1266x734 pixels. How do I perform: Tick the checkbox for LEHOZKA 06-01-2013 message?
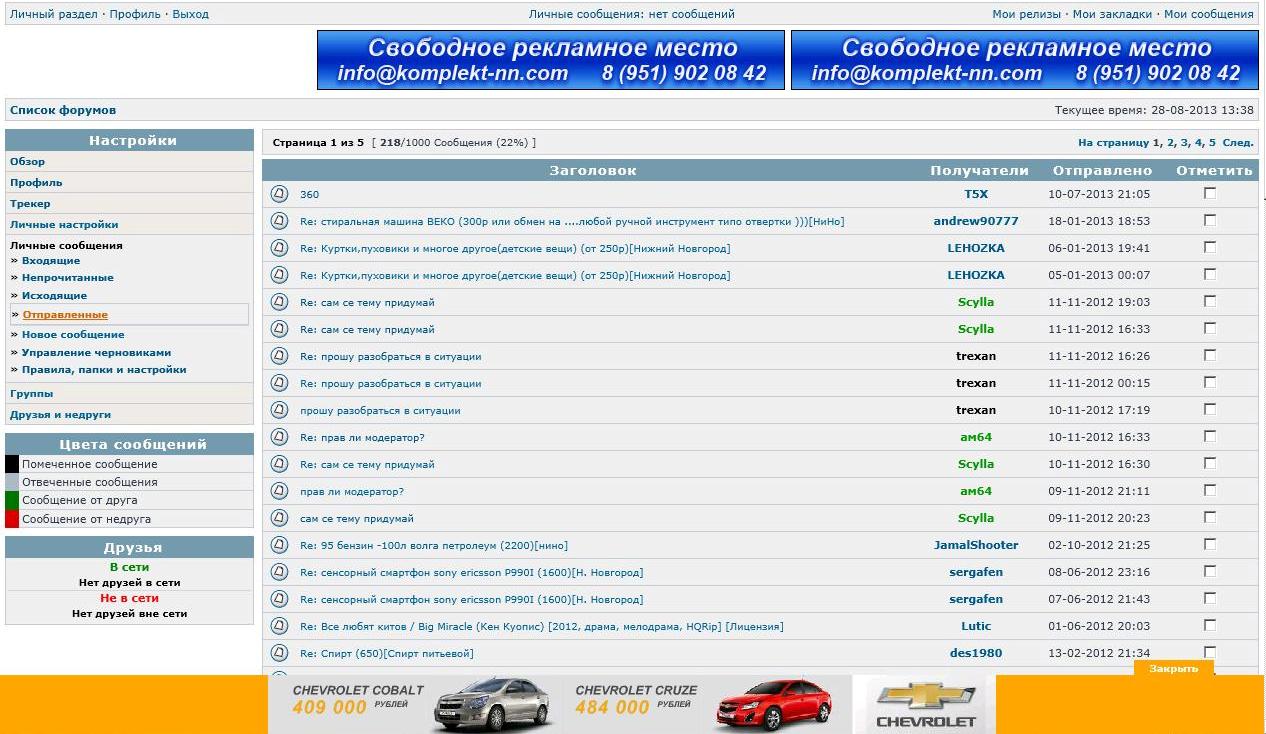(1210, 247)
